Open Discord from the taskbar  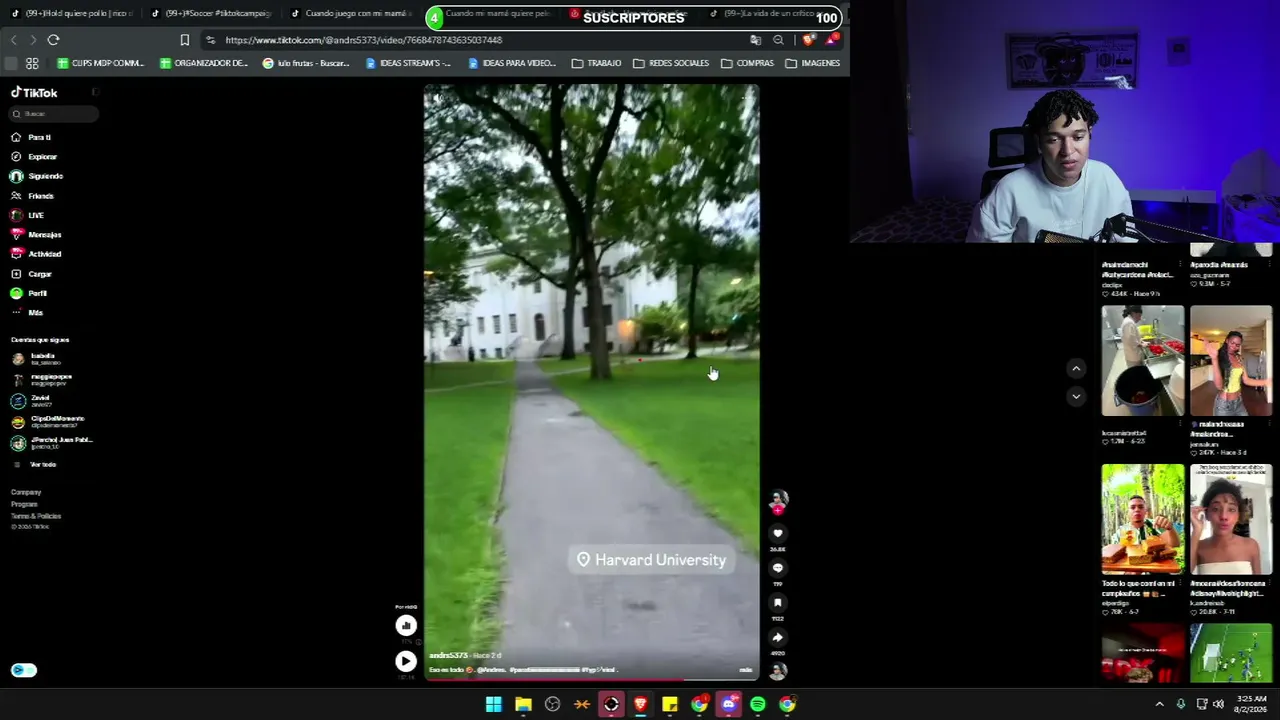click(729, 705)
